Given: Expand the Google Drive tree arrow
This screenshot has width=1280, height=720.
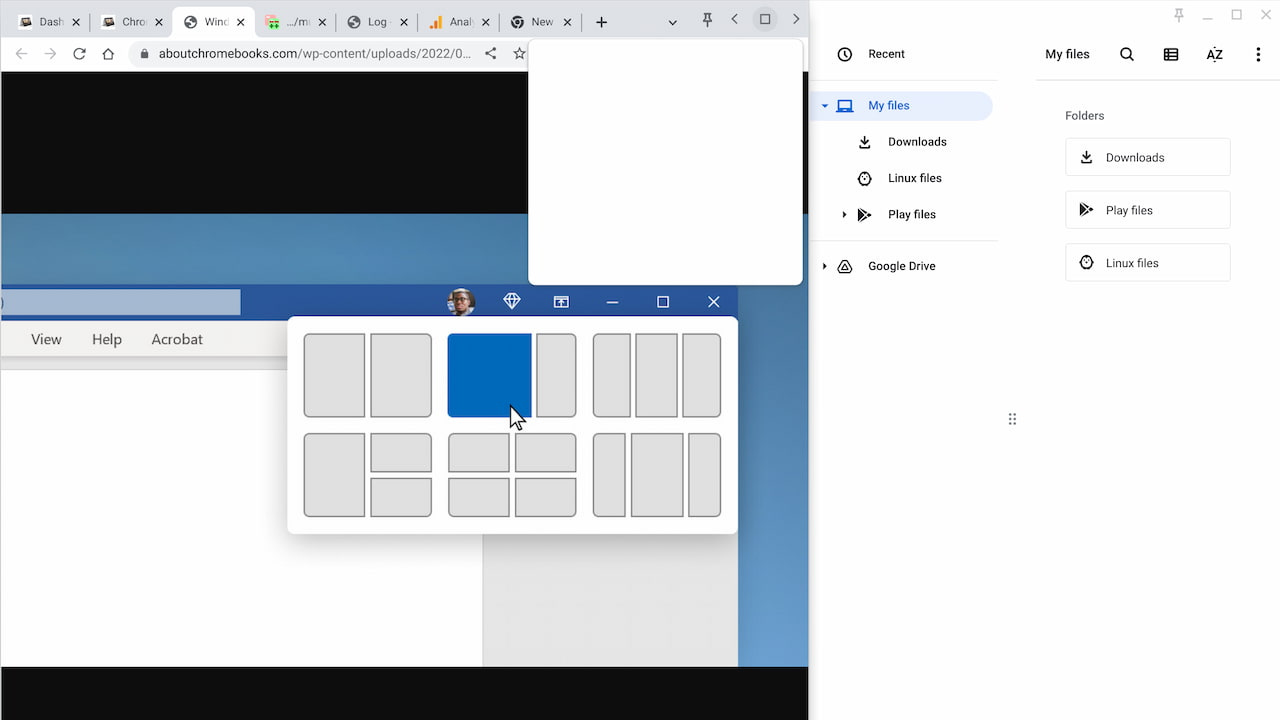Looking at the screenshot, I should click(x=825, y=266).
